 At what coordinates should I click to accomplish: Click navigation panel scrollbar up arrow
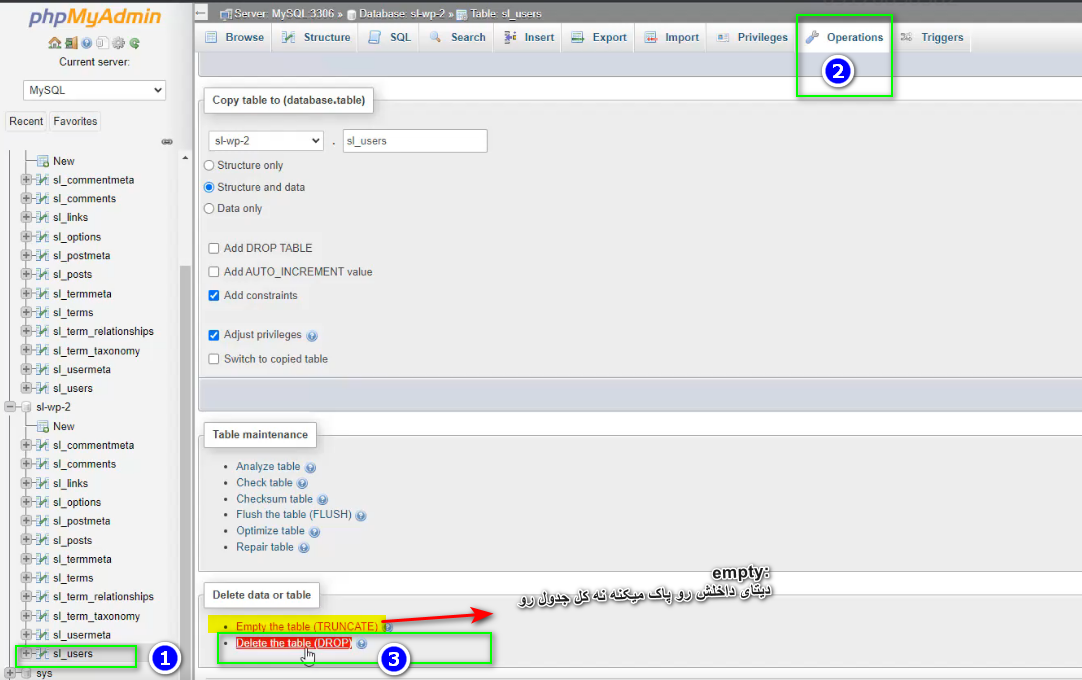[185, 158]
